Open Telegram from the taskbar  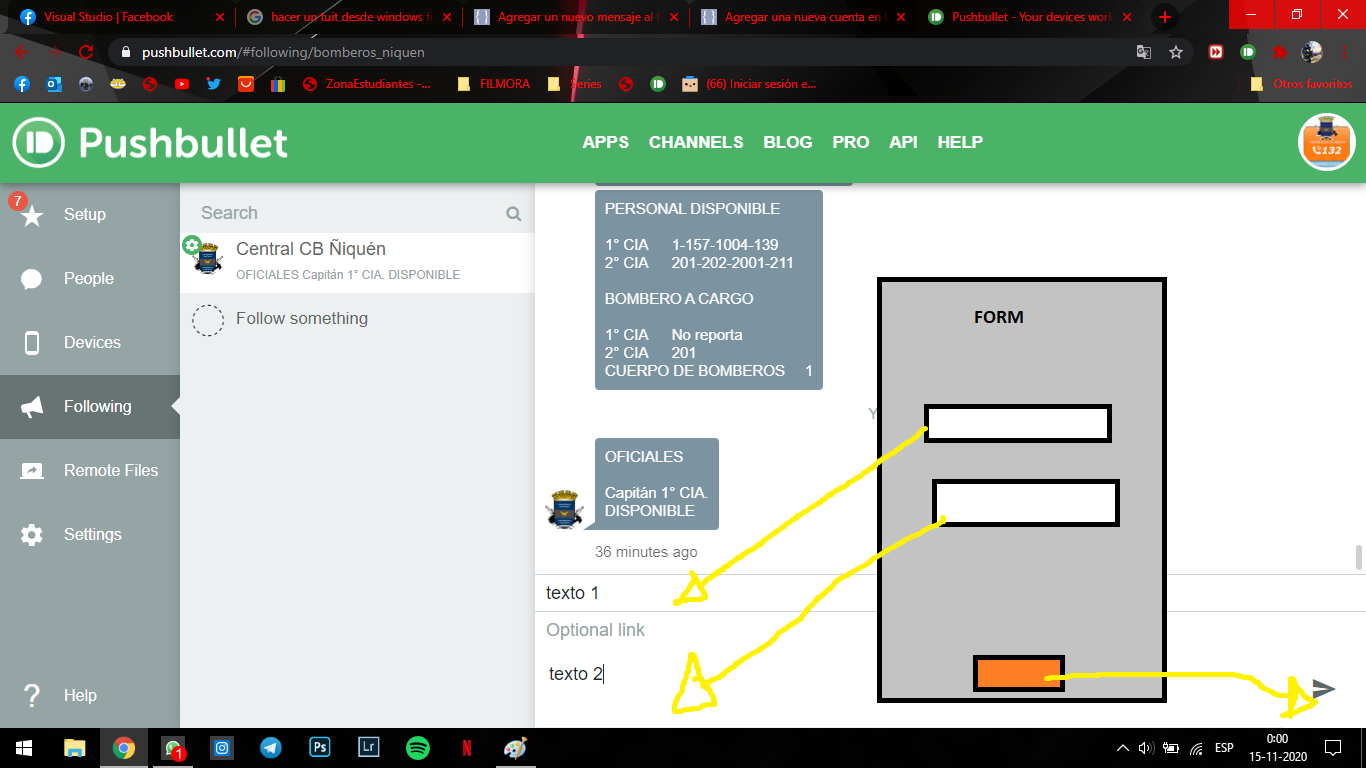point(270,747)
